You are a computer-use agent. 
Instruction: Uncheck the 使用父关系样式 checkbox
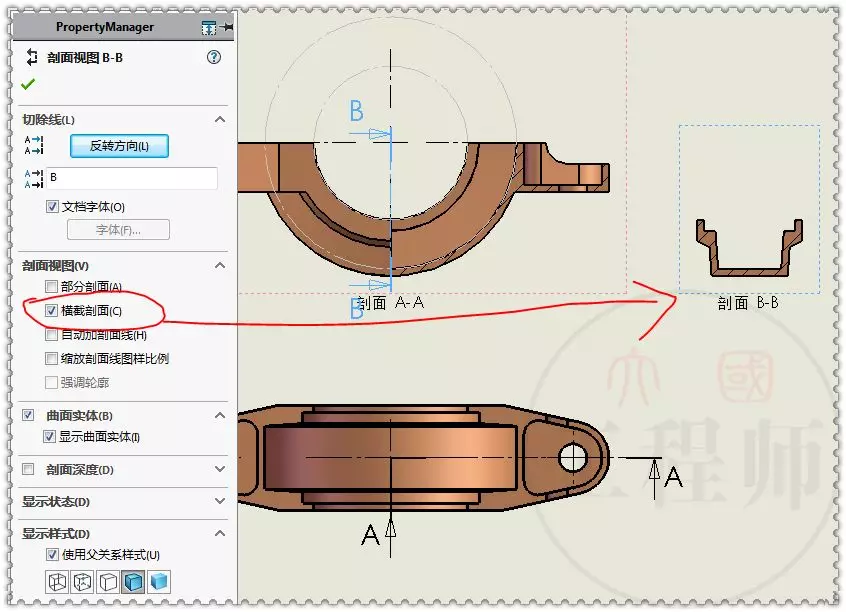pyautogui.click(x=52, y=554)
